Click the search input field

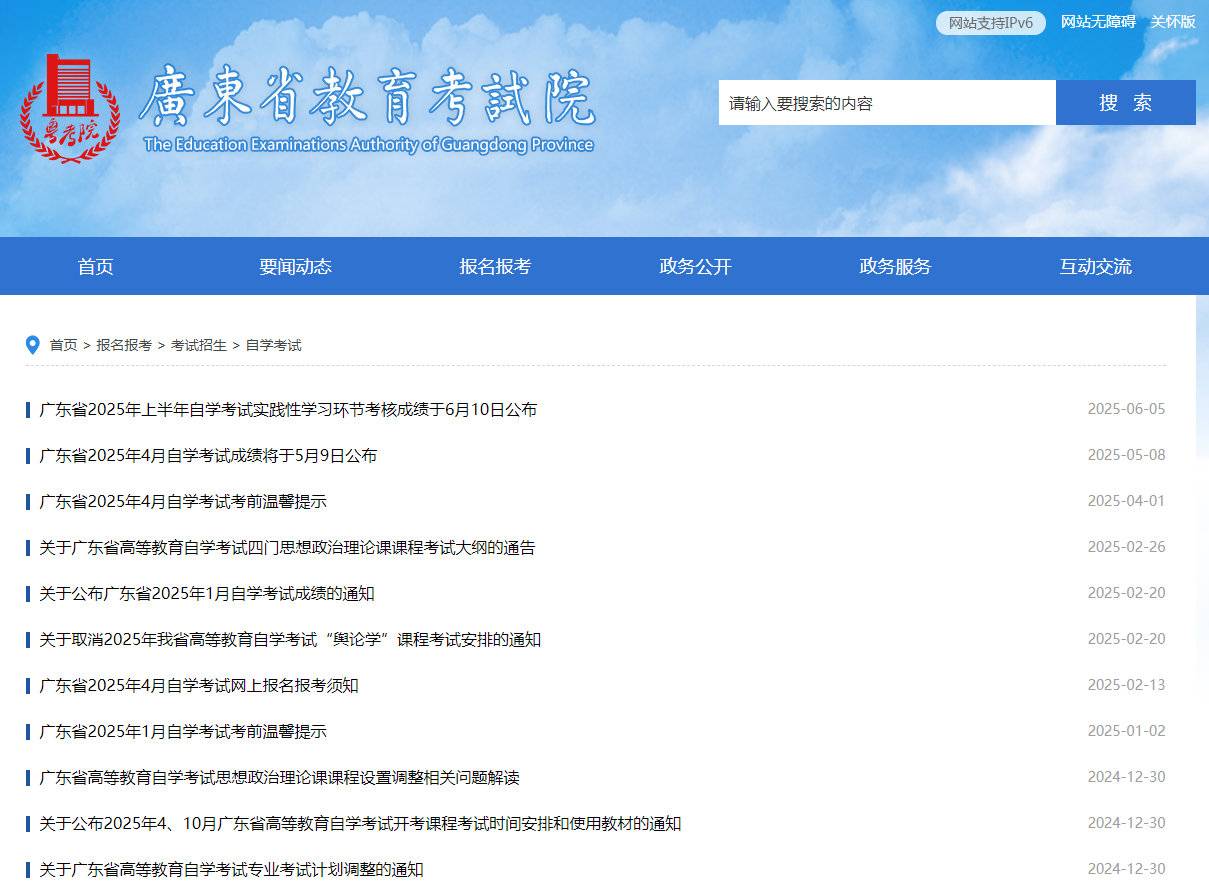click(885, 102)
